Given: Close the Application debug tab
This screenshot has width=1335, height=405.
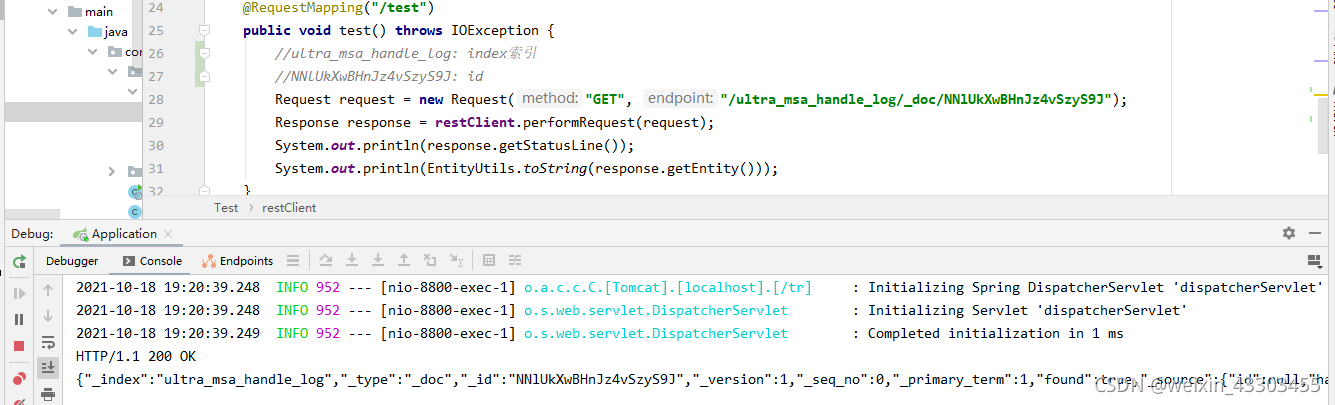Looking at the screenshot, I should (x=168, y=235).
